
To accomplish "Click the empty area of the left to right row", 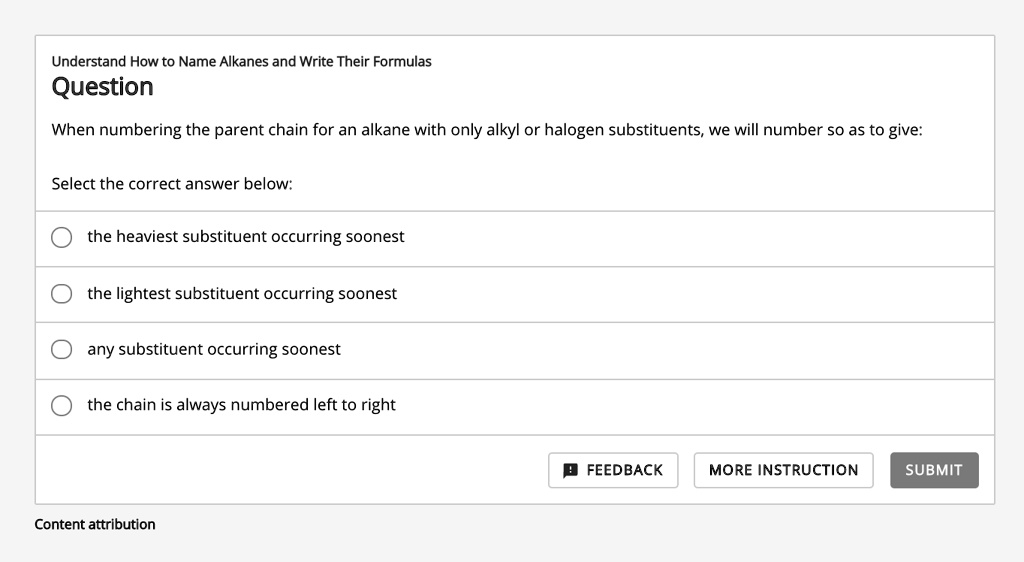I will tap(694, 407).
